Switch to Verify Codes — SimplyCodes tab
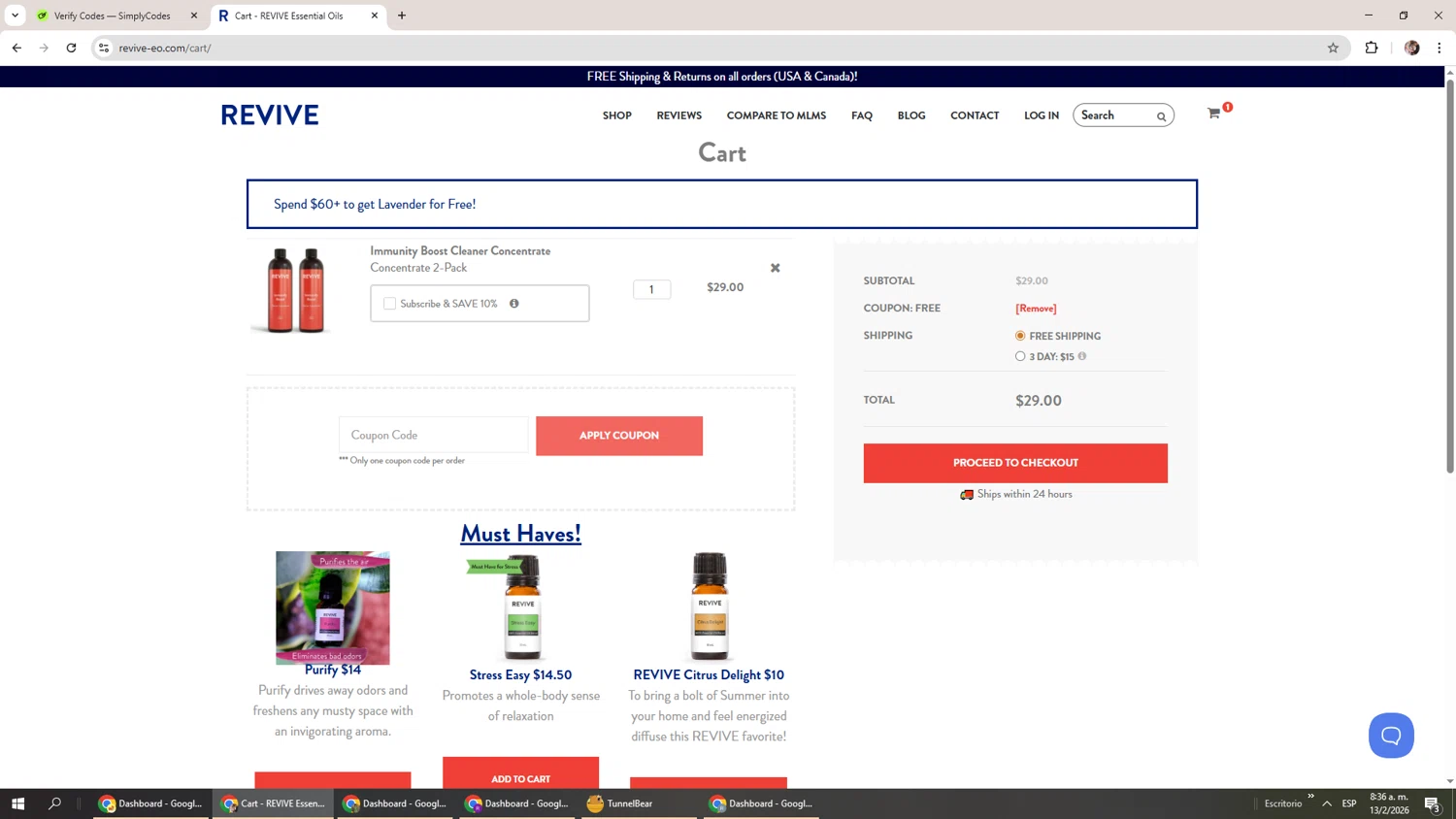1456x819 pixels. coord(111,16)
